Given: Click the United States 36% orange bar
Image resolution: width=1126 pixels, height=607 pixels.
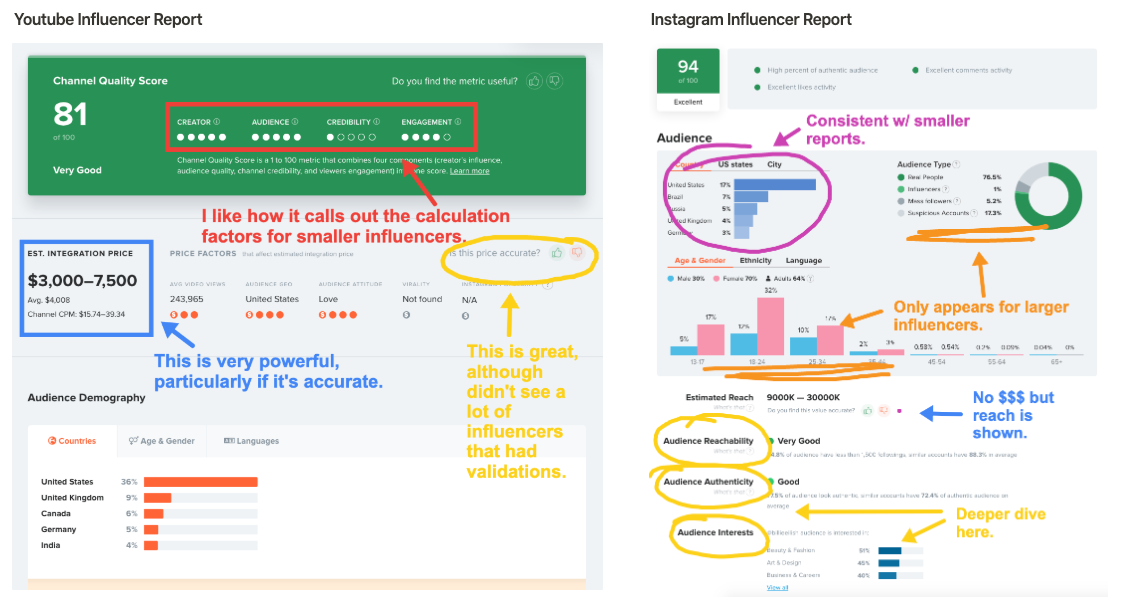Looking at the screenshot, I should point(200,482).
